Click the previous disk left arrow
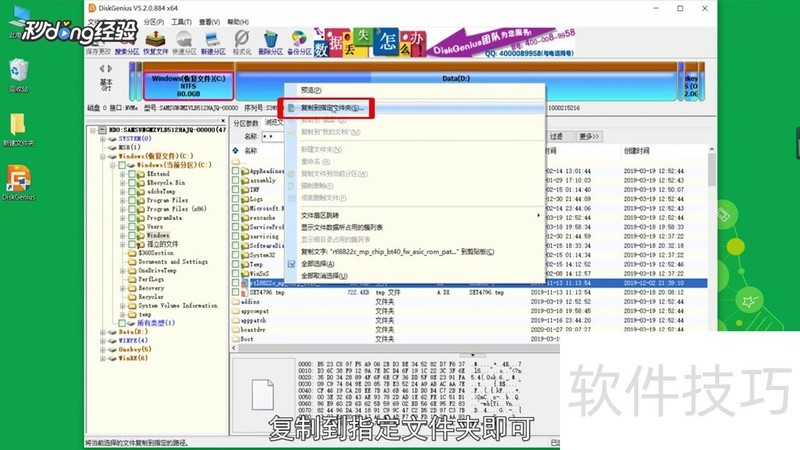 tap(102, 68)
